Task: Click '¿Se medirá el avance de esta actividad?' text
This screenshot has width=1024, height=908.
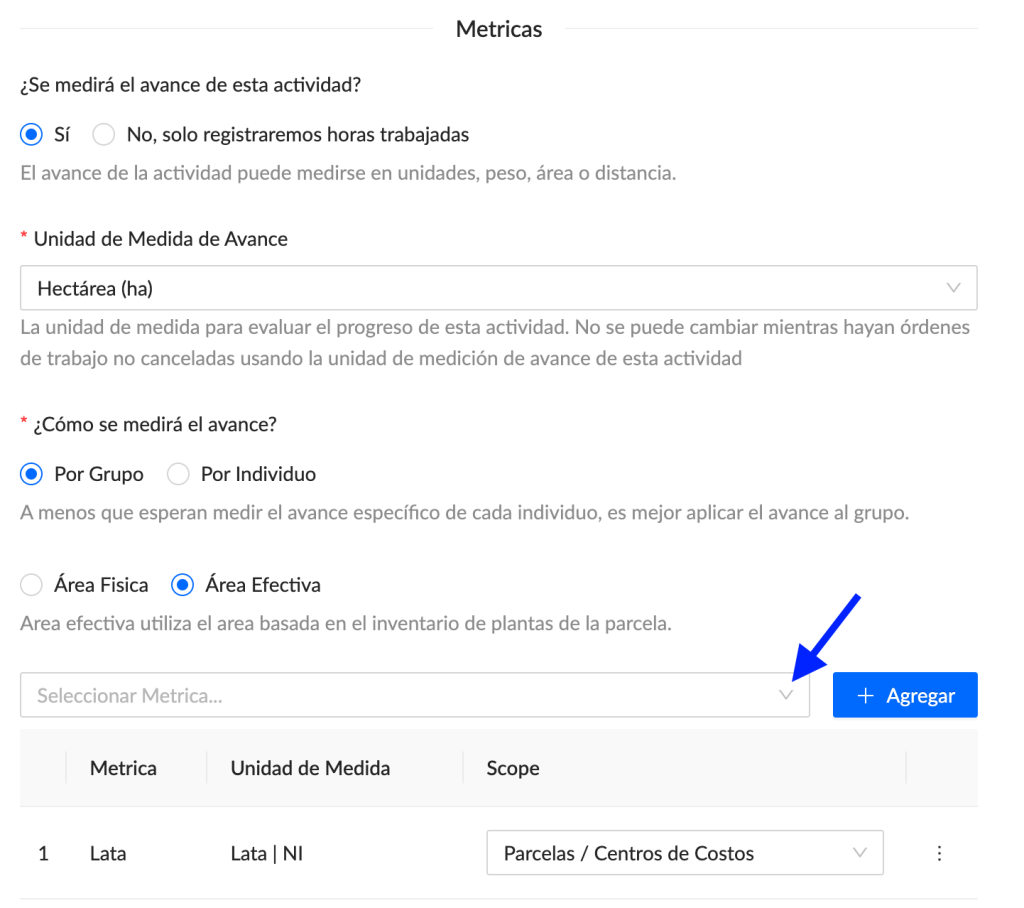Action: (x=191, y=85)
